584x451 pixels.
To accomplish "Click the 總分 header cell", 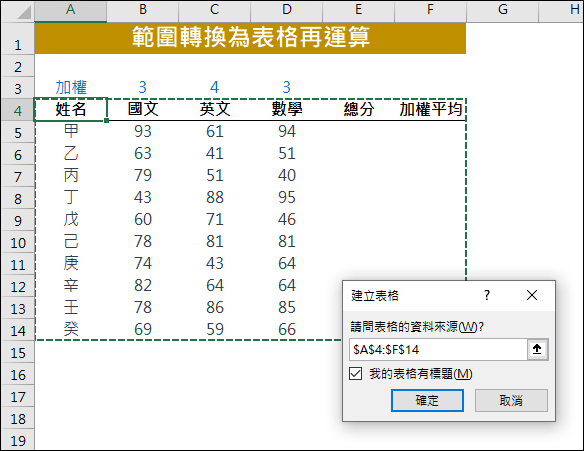I will coord(358,109).
